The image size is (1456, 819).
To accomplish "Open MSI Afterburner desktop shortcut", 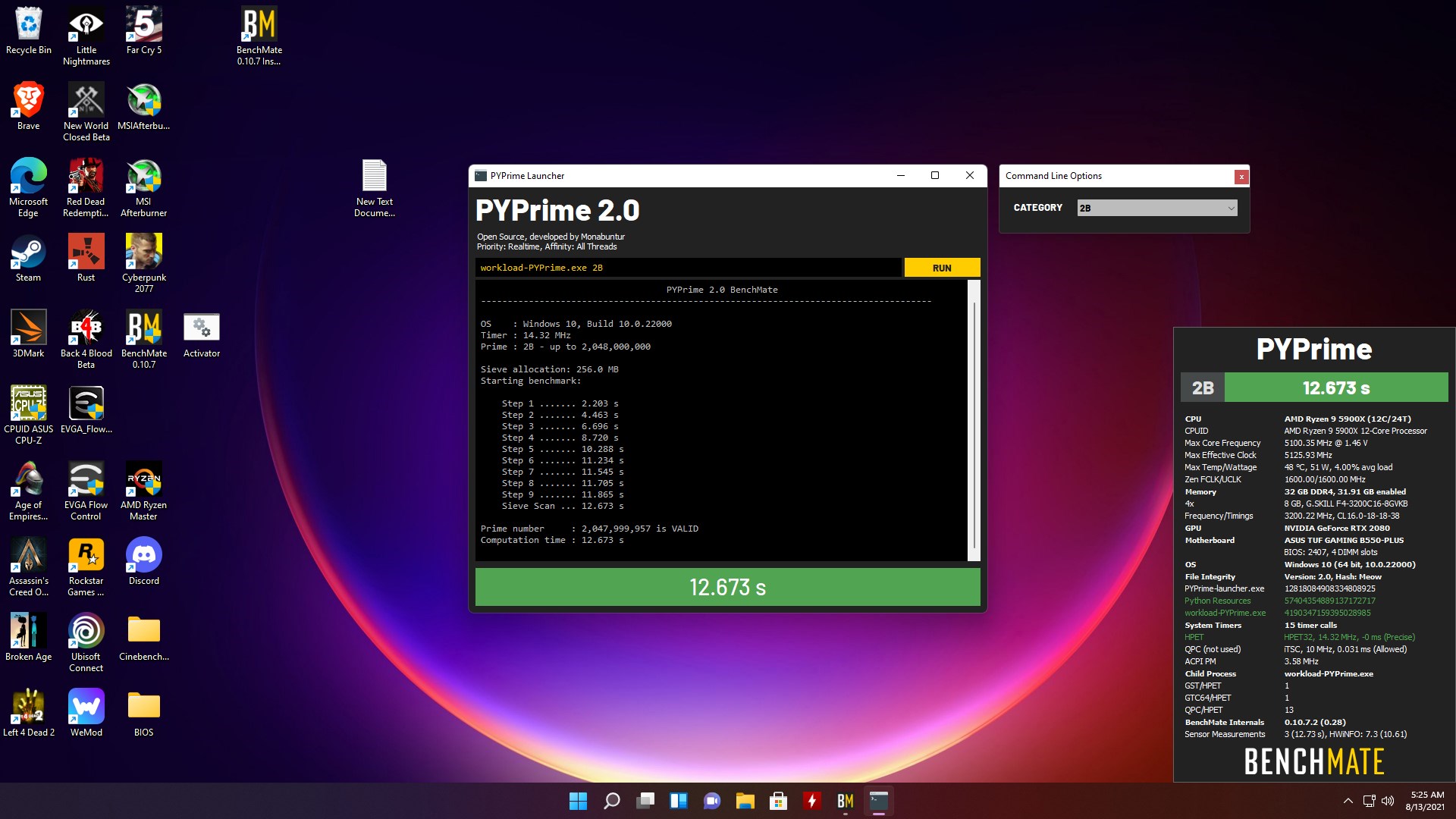I will click(x=144, y=187).
